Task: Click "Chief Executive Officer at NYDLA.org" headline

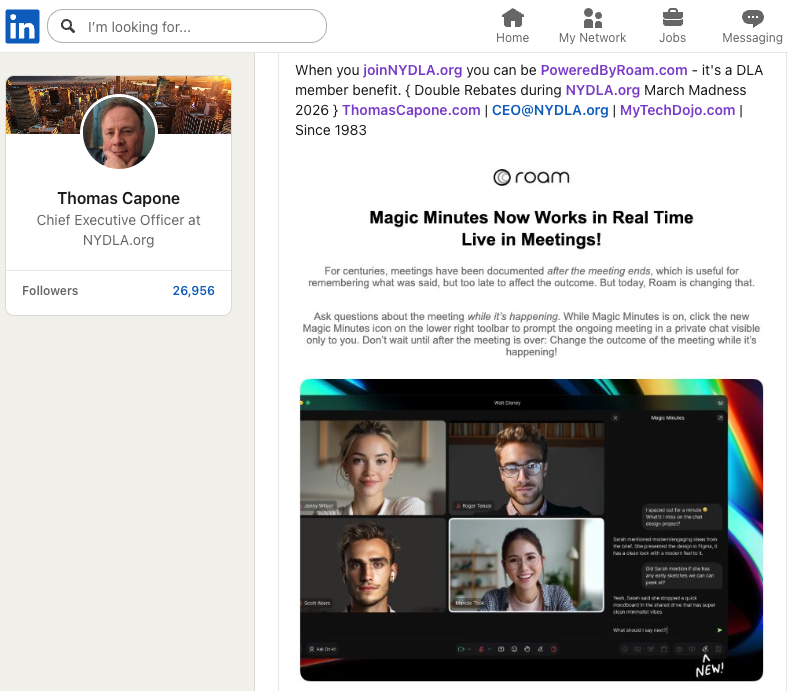Action: point(119,230)
